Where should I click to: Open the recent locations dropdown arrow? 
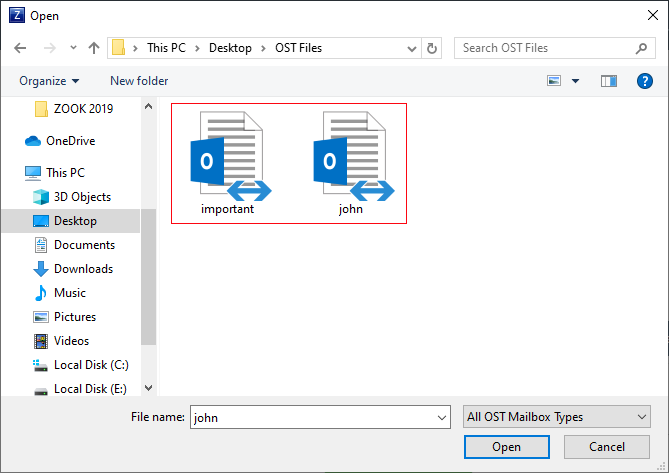click(x=73, y=48)
